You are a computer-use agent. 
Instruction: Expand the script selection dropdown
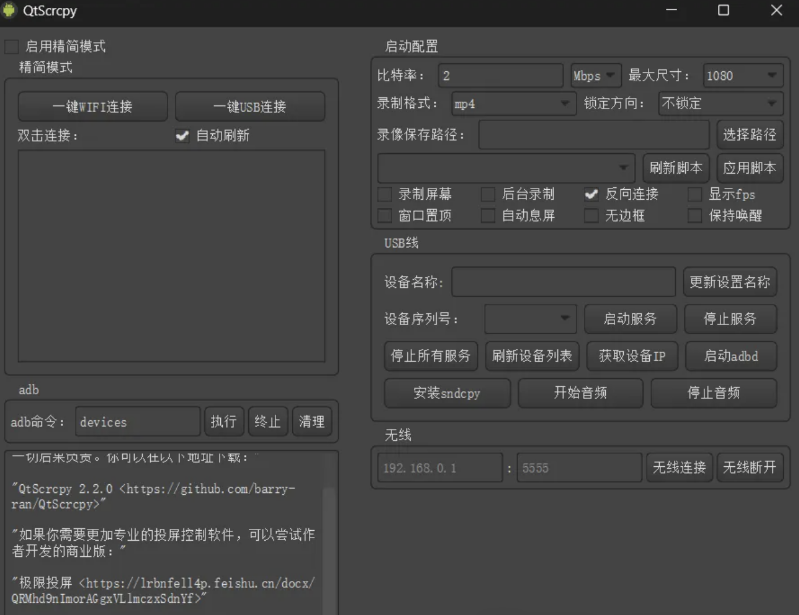(506, 168)
